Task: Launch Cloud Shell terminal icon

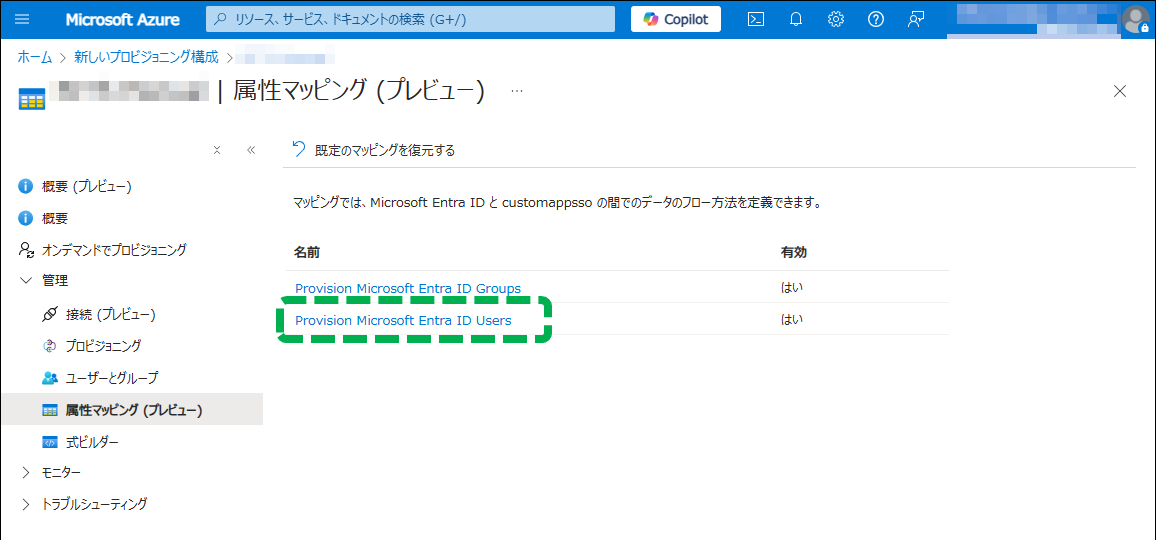Action: tap(756, 20)
